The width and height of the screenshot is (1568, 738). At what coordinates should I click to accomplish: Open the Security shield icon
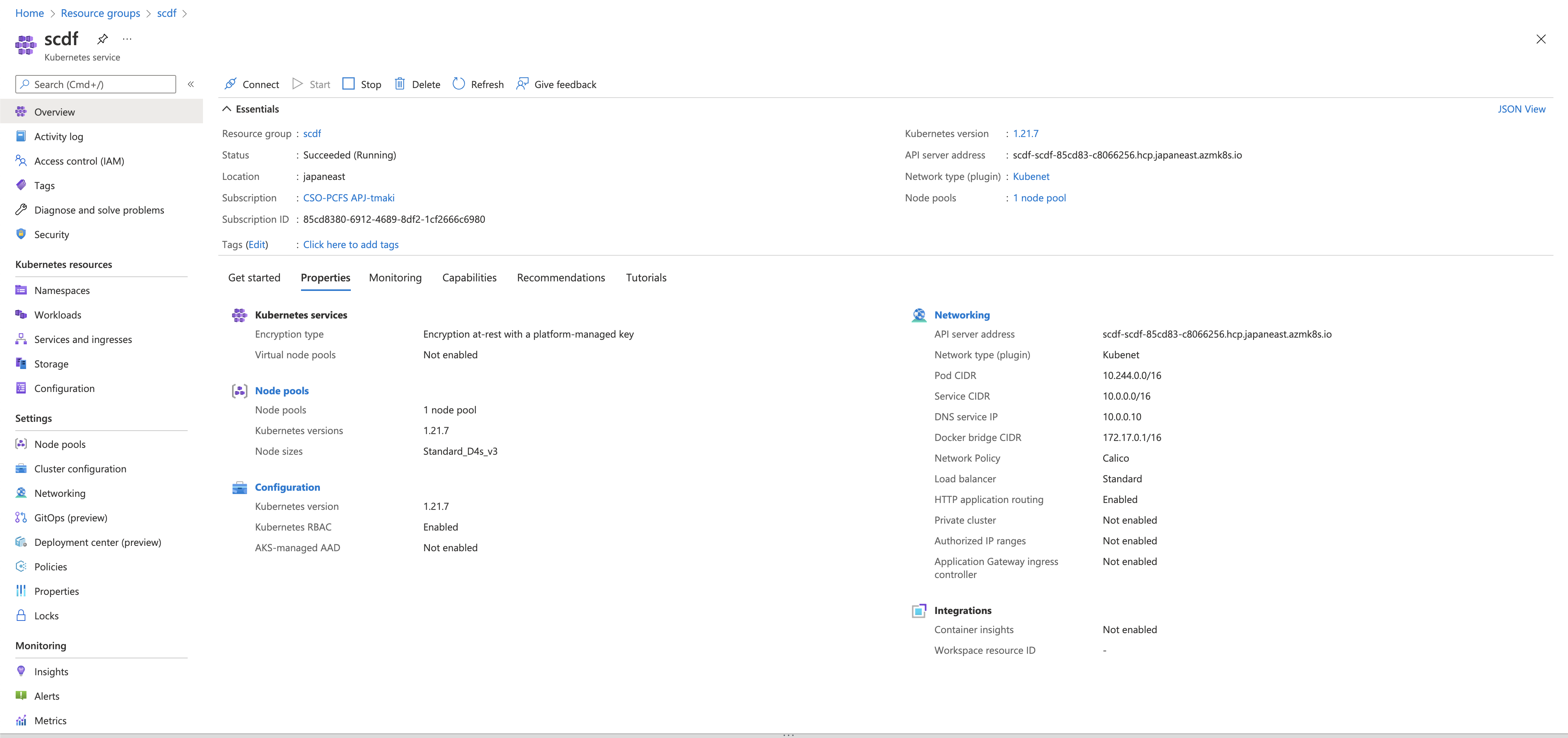tap(21, 234)
